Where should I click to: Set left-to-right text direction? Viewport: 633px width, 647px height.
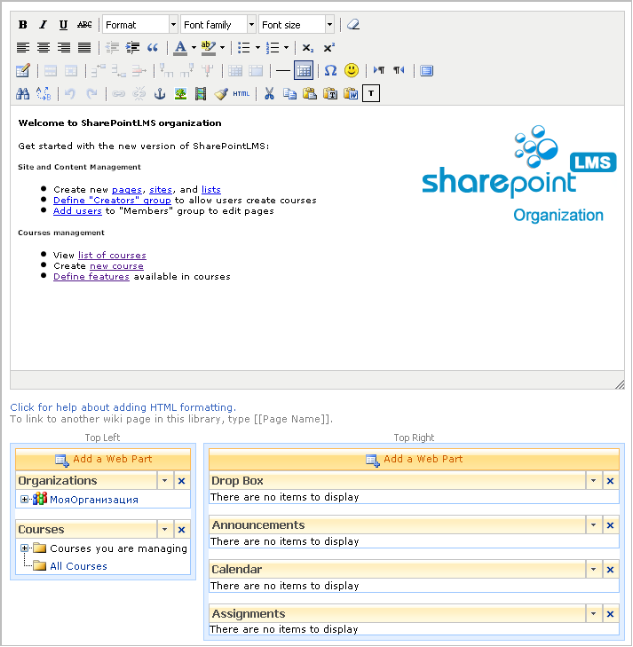click(x=379, y=71)
